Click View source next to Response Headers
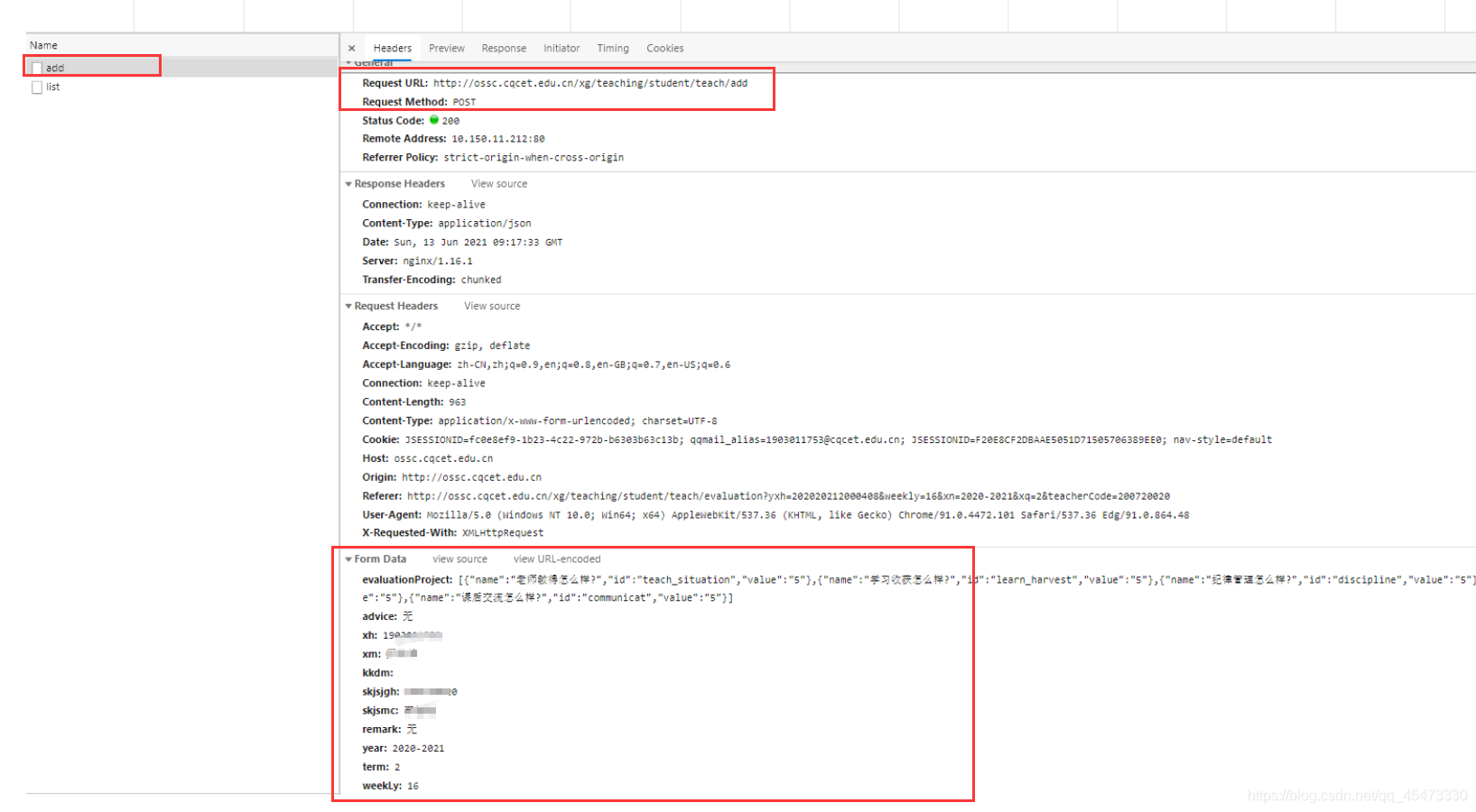Screen dimensions: 1476x812 (499, 184)
